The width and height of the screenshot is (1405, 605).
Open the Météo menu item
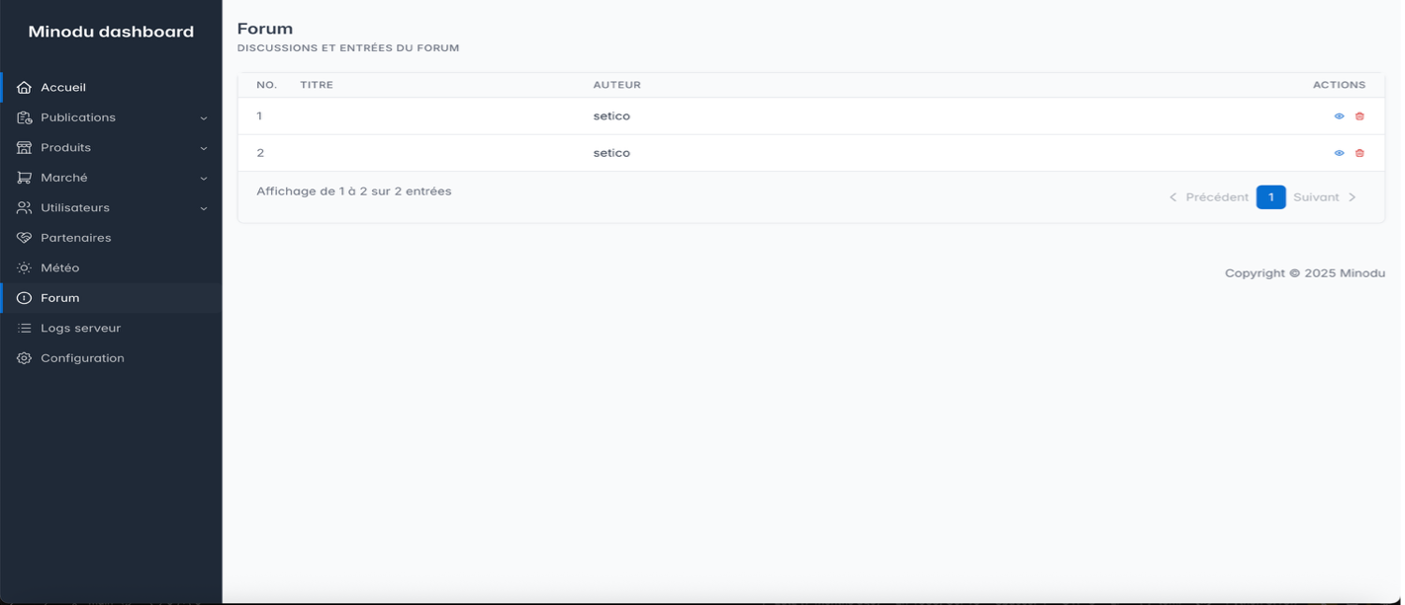(x=111, y=268)
